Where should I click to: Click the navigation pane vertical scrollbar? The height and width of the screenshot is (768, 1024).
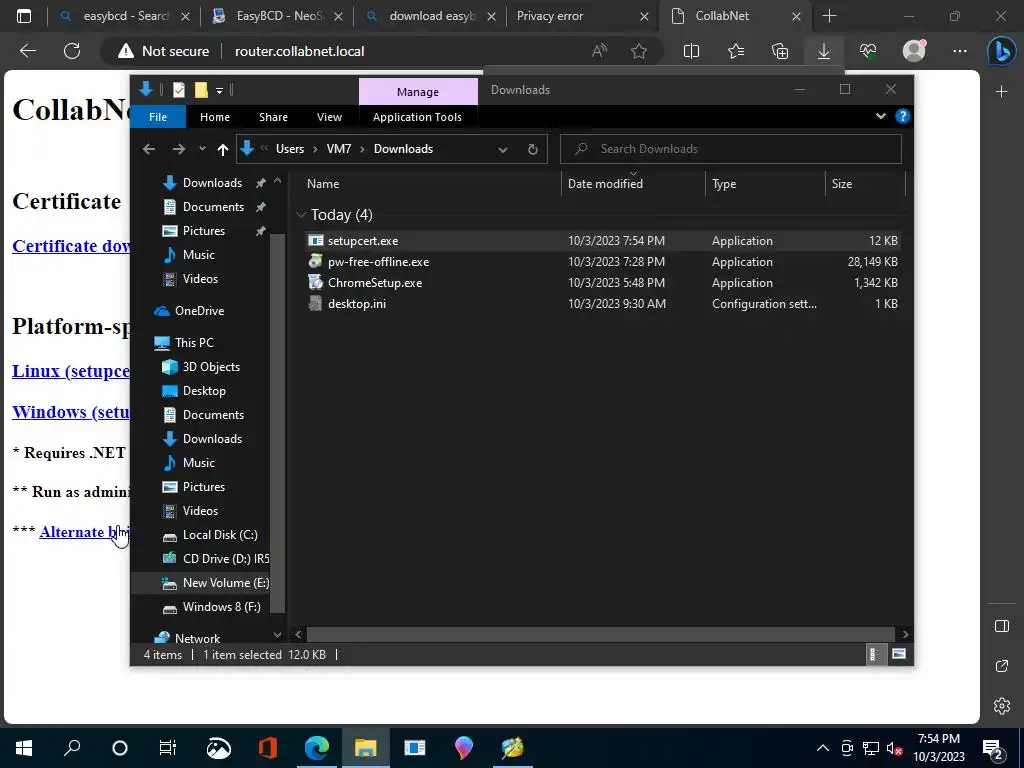tap(278, 423)
